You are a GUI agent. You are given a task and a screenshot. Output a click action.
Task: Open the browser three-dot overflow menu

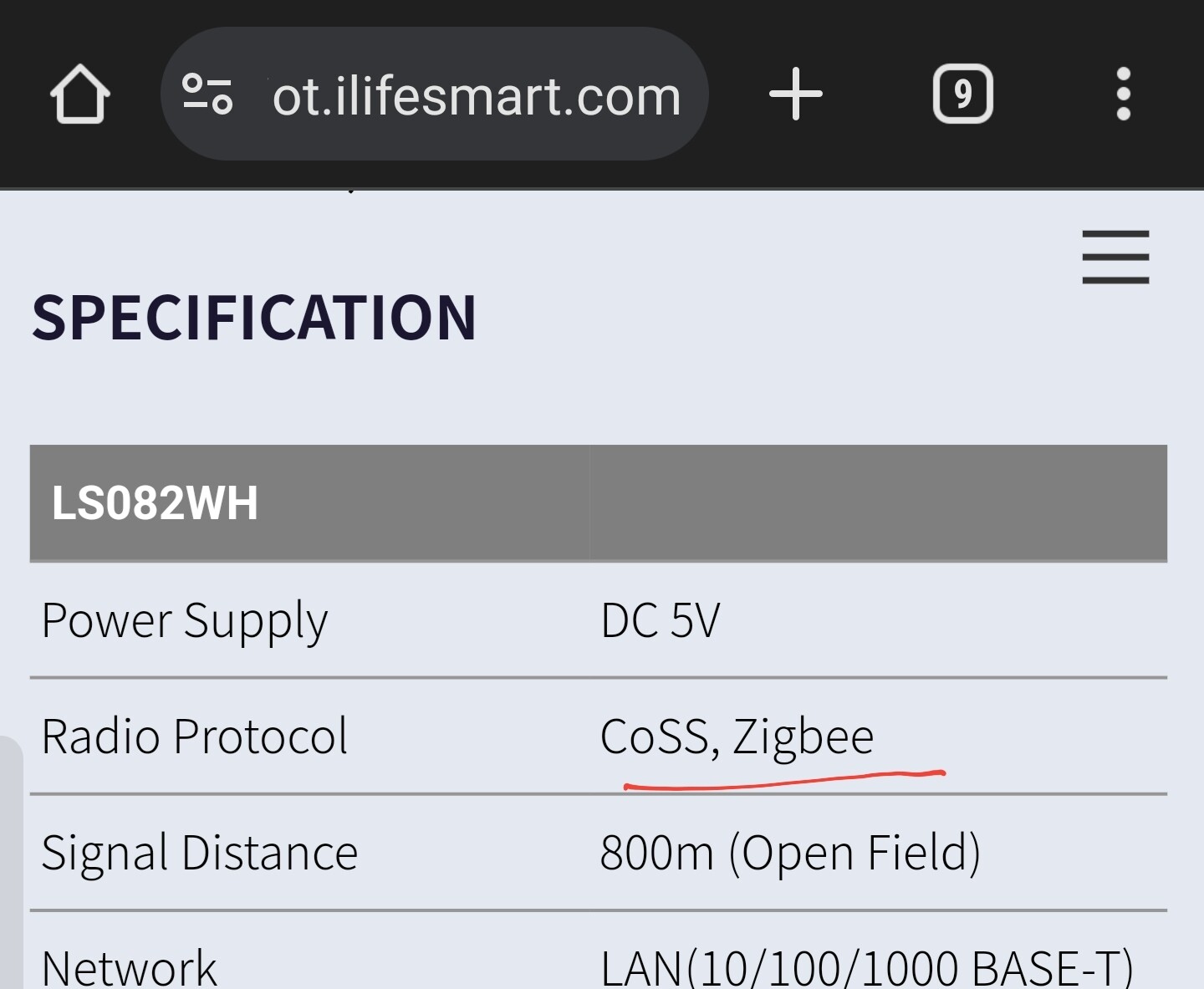pos(1124,94)
